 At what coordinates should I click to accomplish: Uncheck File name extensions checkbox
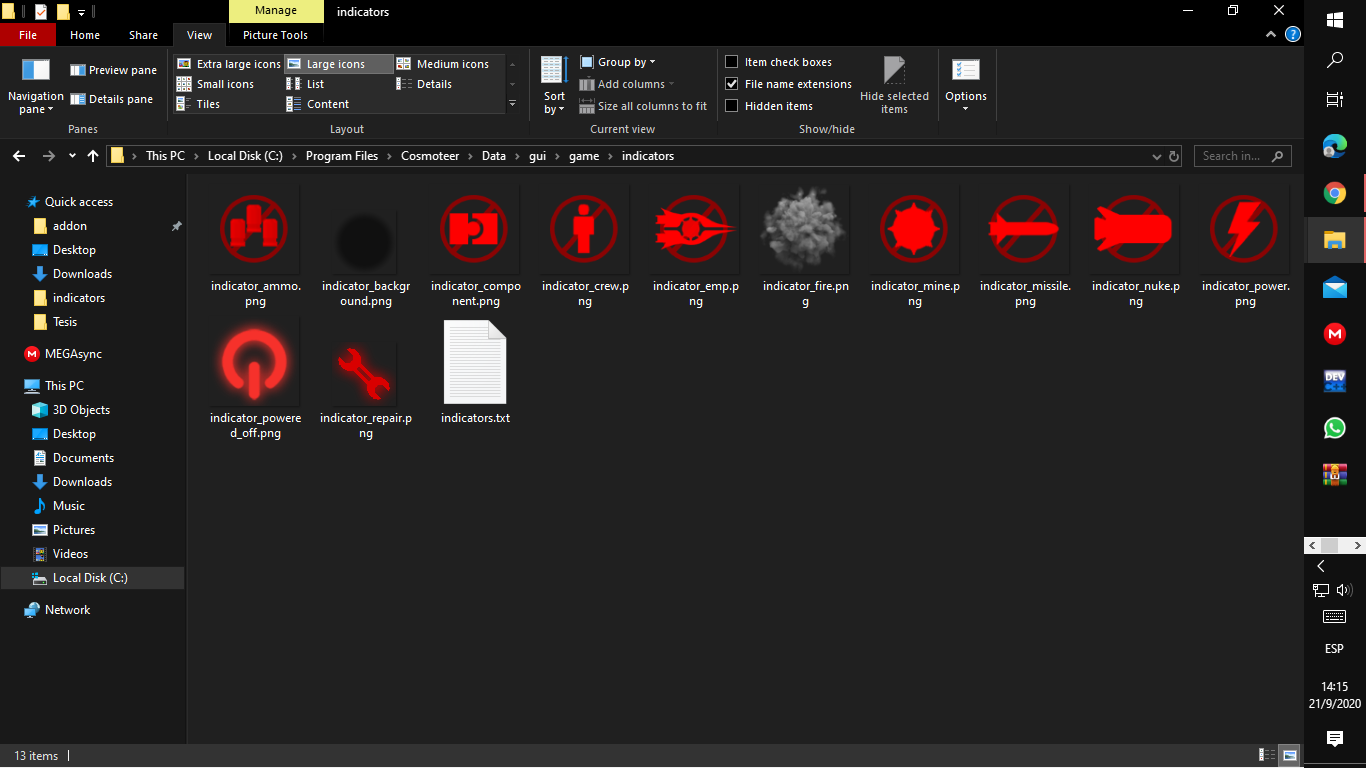(732, 84)
